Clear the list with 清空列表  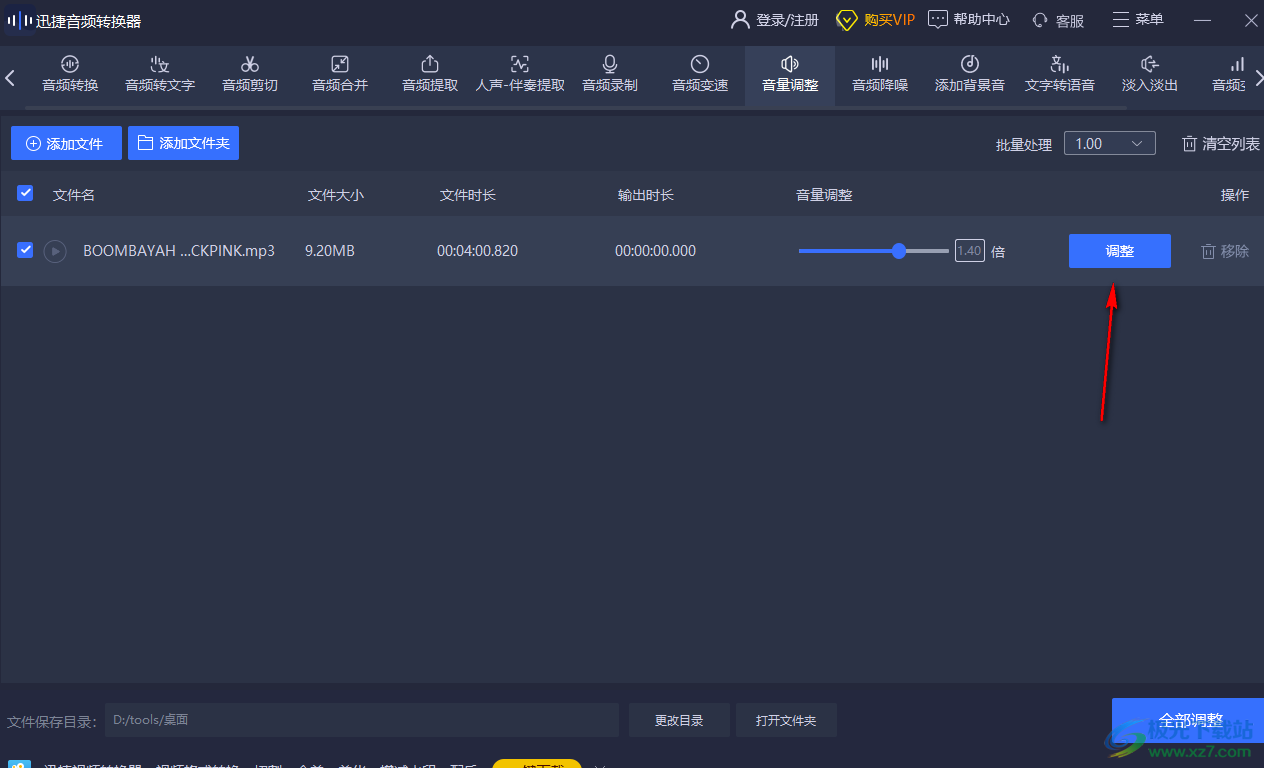point(1220,144)
